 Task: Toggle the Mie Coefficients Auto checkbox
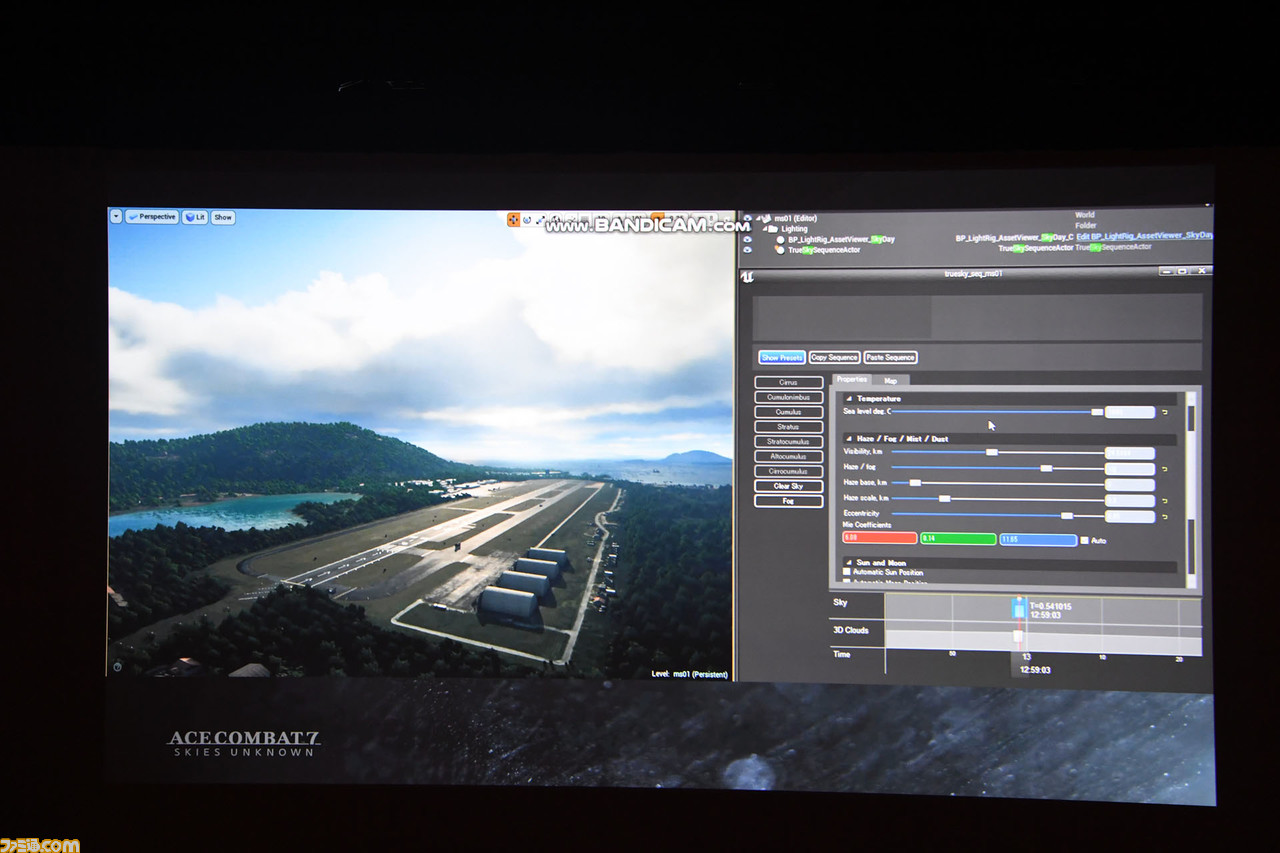(1085, 540)
